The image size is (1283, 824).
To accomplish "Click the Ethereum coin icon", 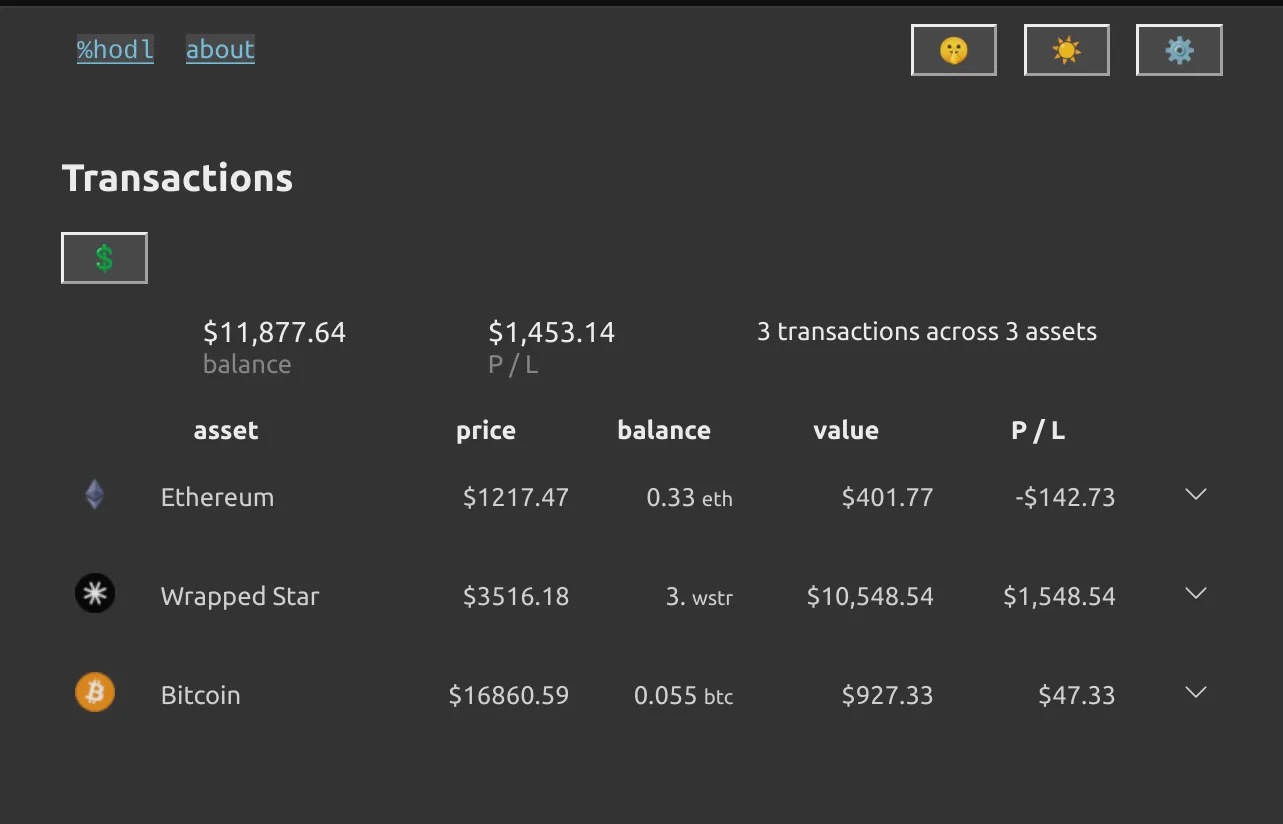I will click(94, 495).
